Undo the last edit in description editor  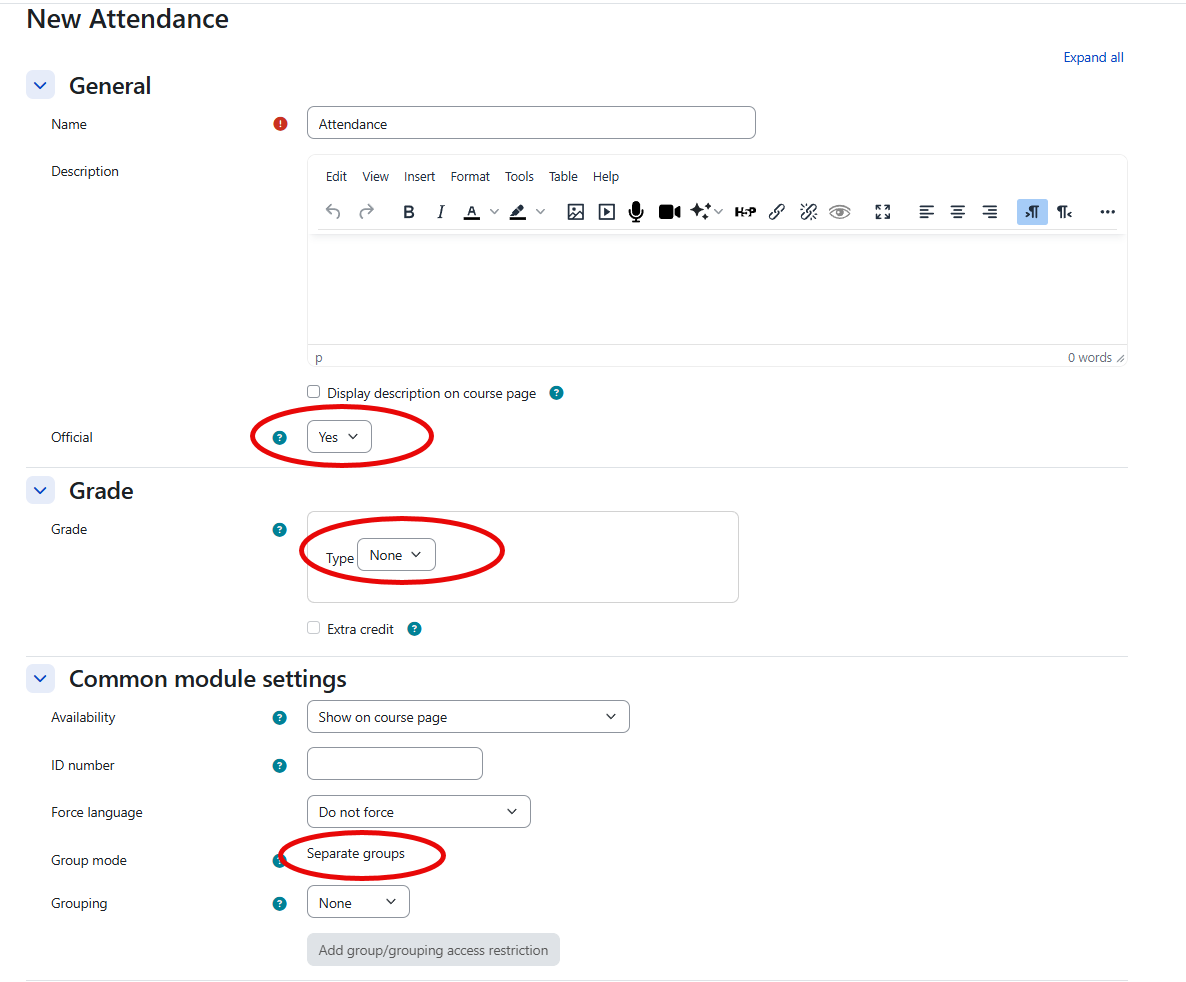pos(333,212)
